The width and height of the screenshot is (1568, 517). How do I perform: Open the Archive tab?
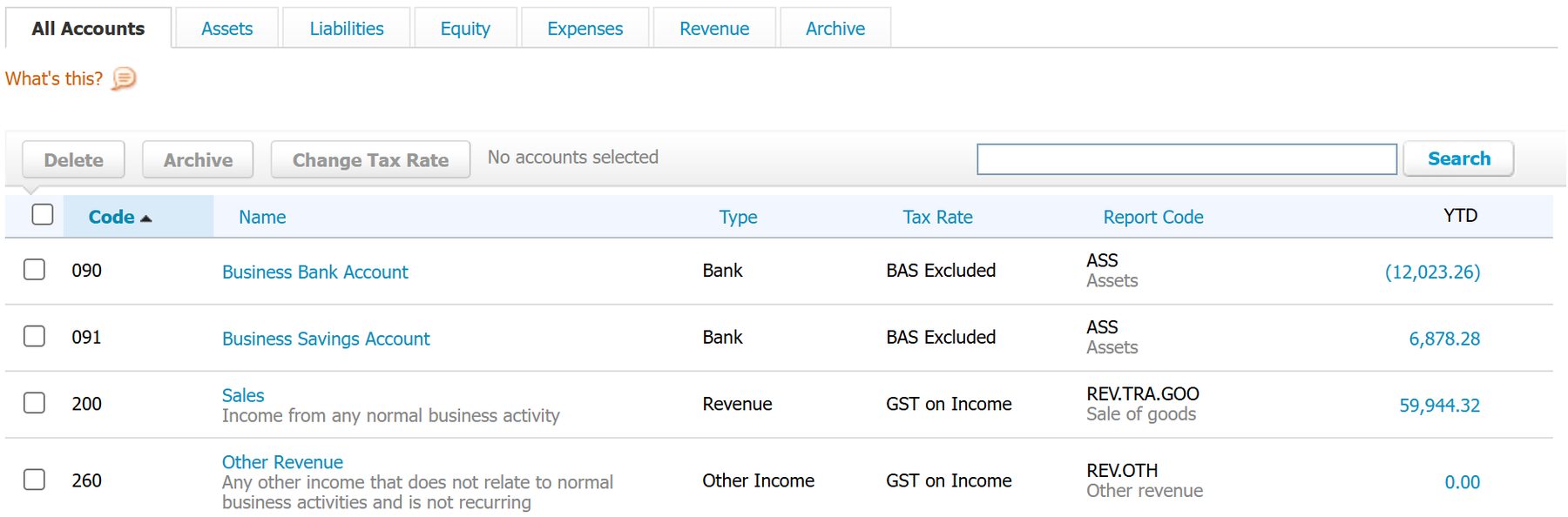[x=835, y=28]
